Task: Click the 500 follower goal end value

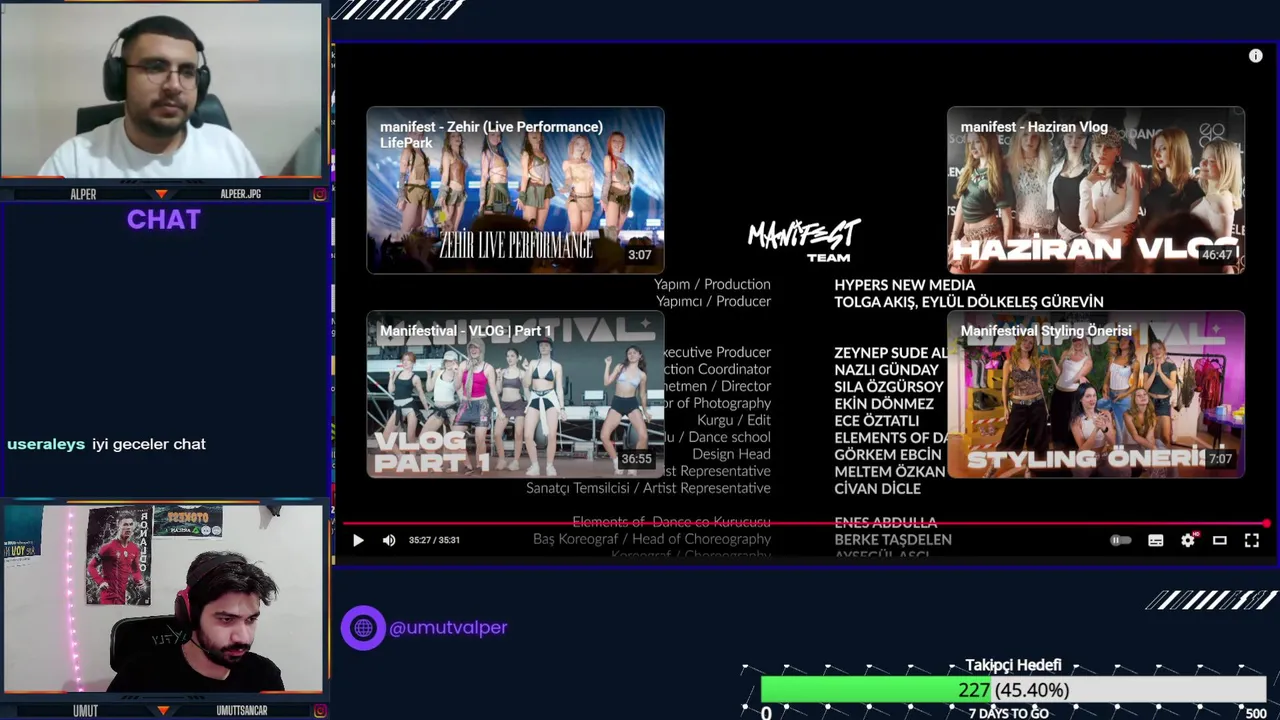Action: click(x=1256, y=713)
